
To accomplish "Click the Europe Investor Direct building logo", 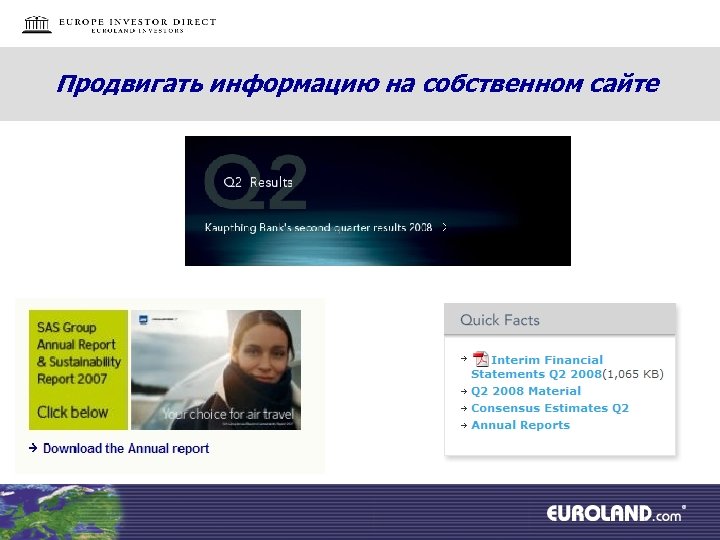I will point(37,24).
